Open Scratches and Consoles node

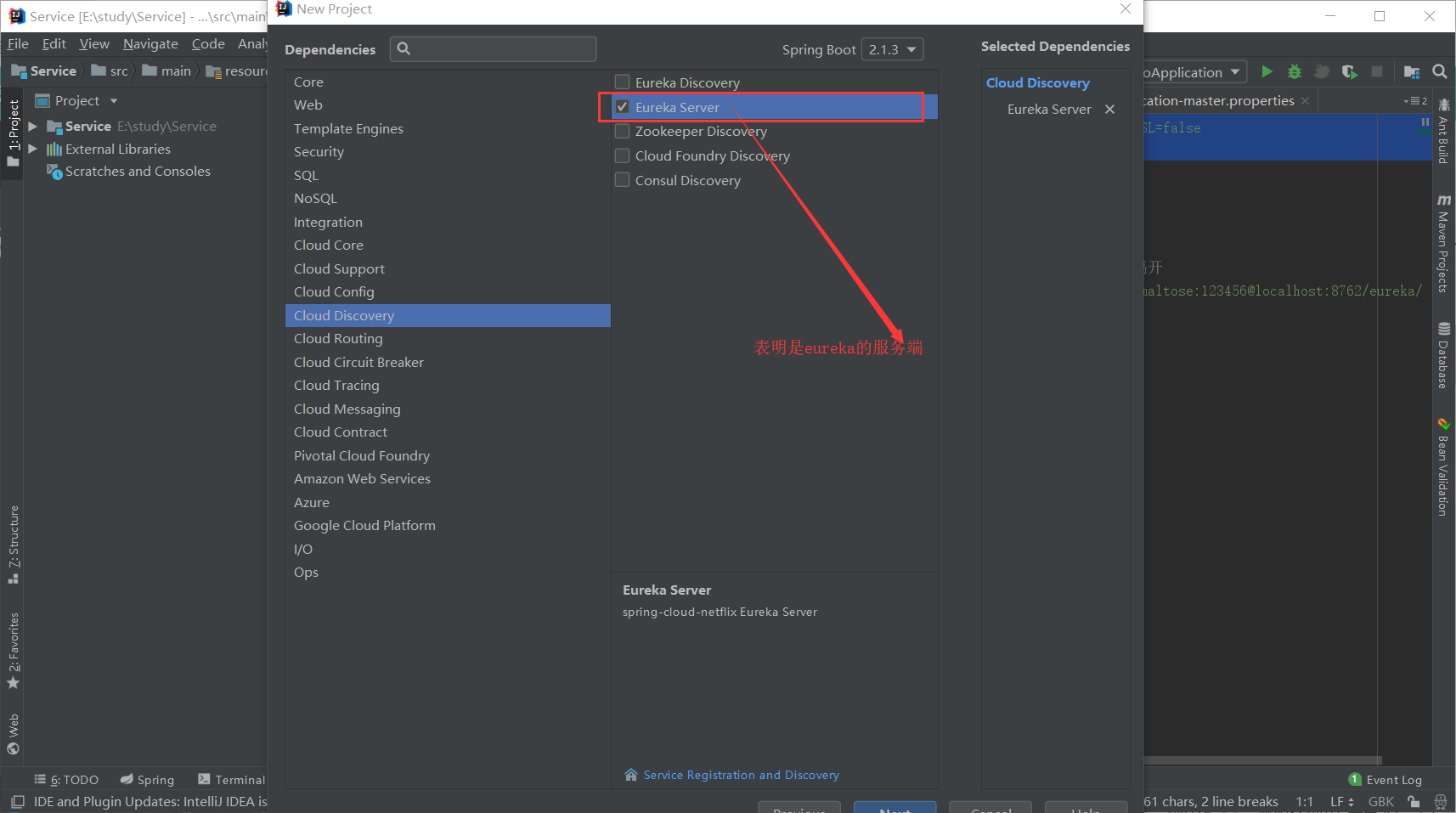(x=138, y=172)
